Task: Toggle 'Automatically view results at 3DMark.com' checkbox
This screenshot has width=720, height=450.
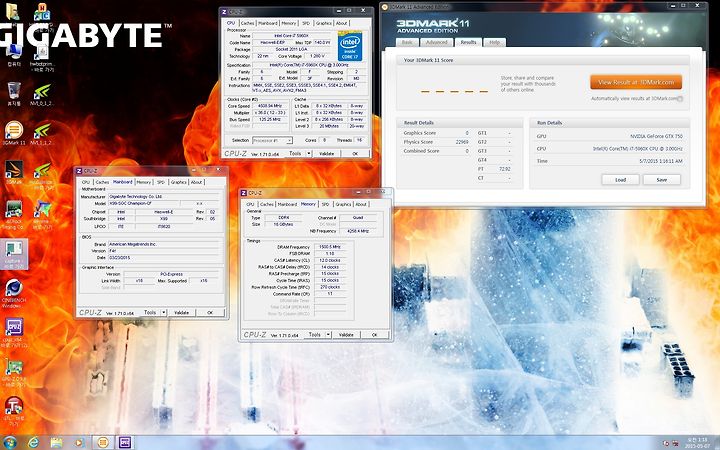Action: click(680, 99)
